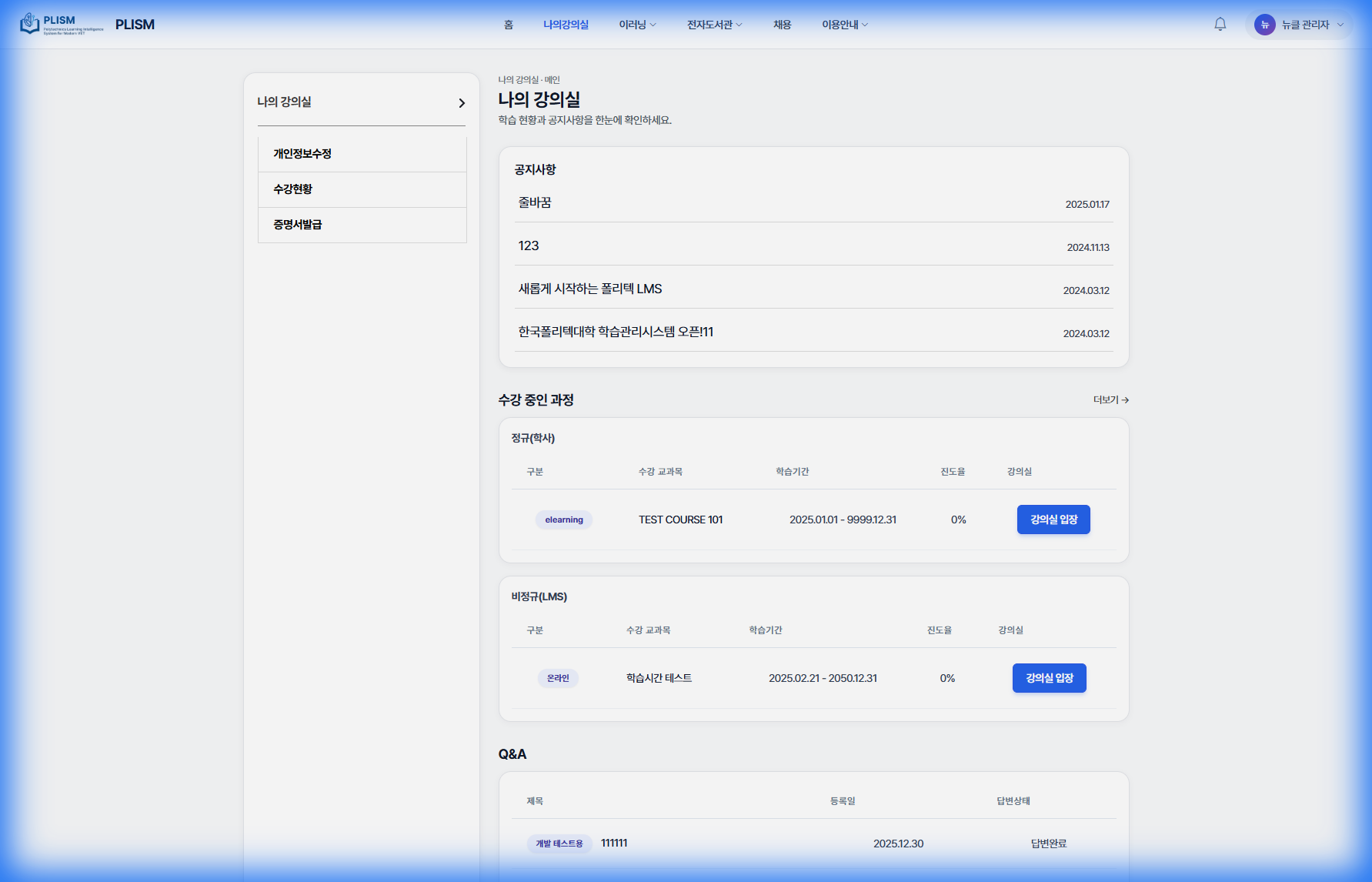1372x882 pixels.
Task: Click 더보기 link for enrolled courses
Action: pos(1110,400)
